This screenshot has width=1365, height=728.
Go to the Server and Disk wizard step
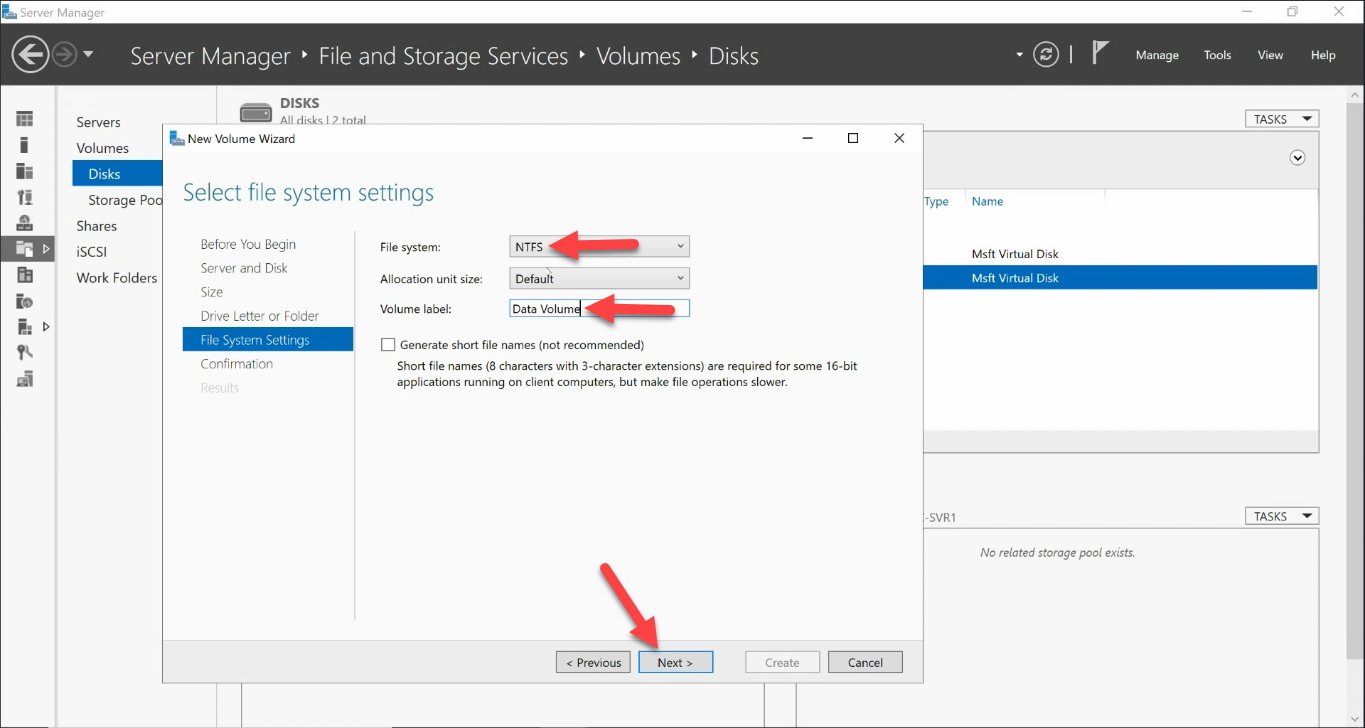click(244, 268)
